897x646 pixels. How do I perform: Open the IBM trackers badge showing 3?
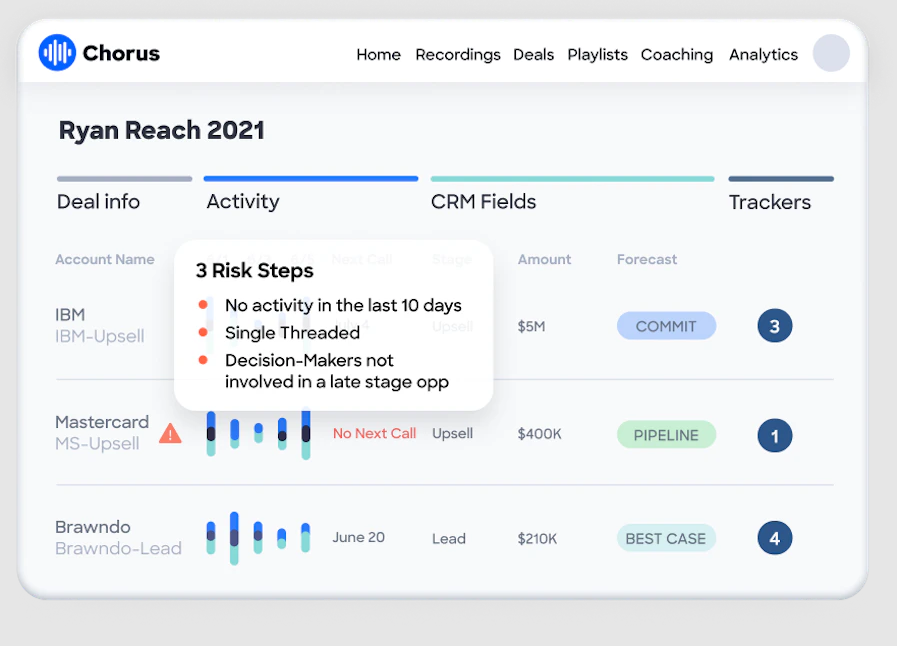(775, 326)
